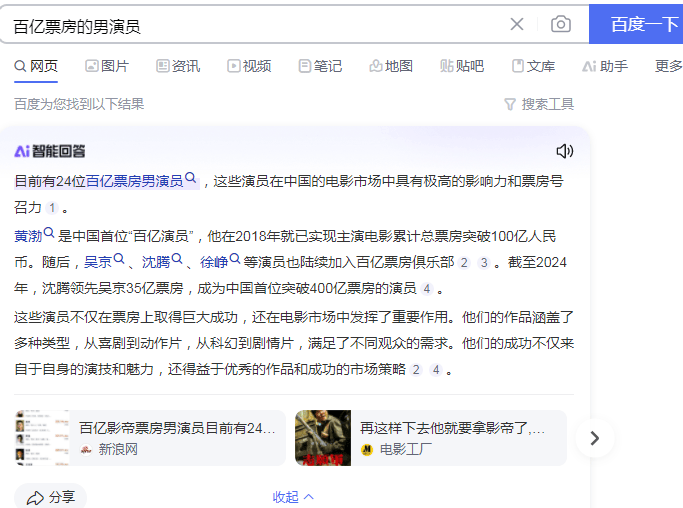The height and width of the screenshot is (508, 683).
Task: Click the Ai 智能回答 logo
Action: 50,151
